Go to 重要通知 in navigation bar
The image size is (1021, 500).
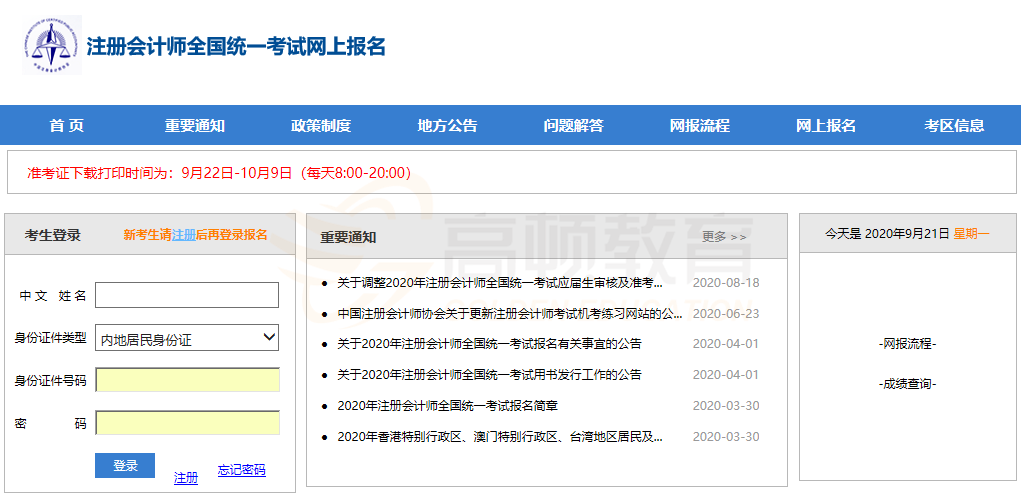point(195,126)
